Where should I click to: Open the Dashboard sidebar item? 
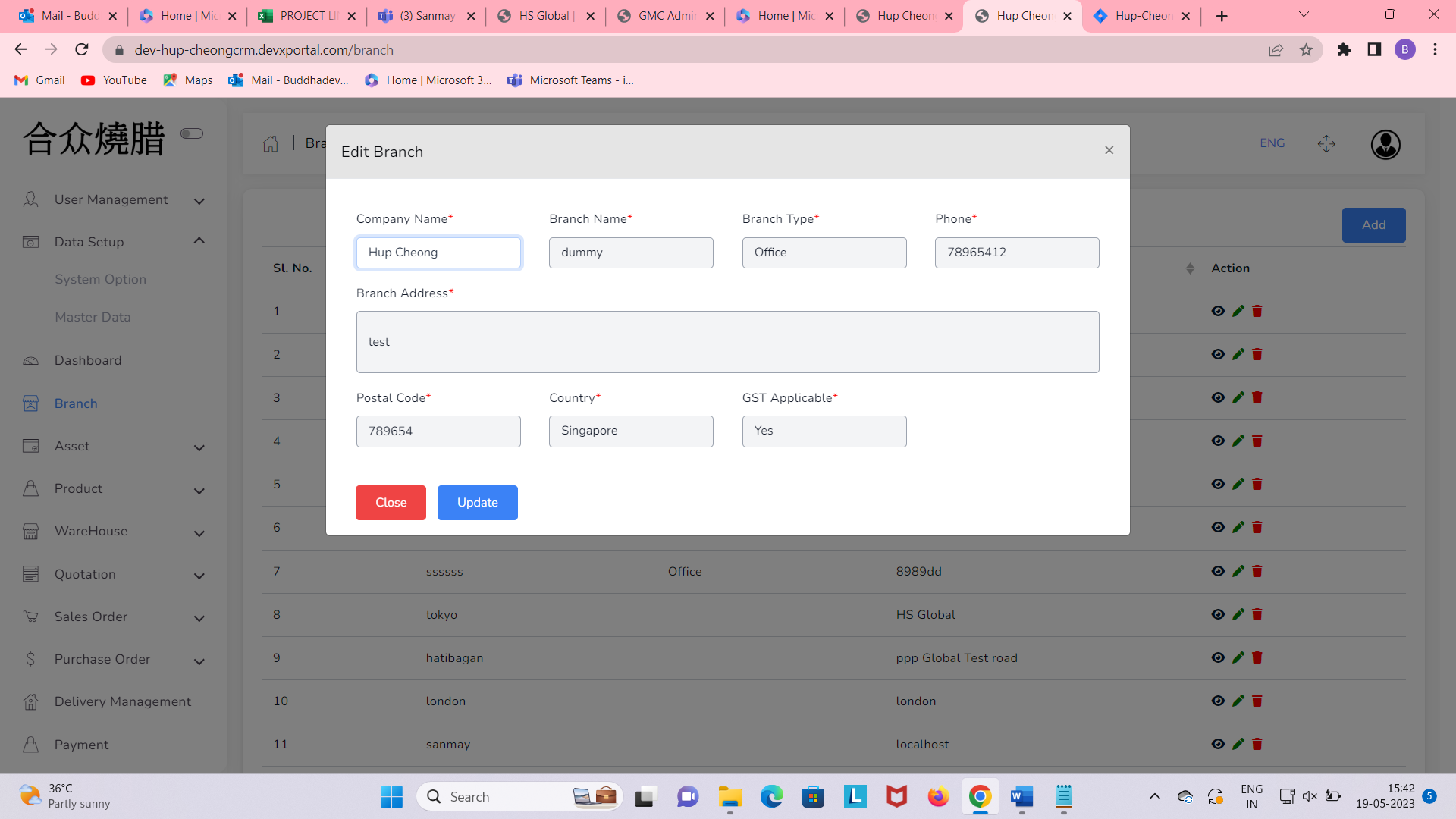[88, 361]
